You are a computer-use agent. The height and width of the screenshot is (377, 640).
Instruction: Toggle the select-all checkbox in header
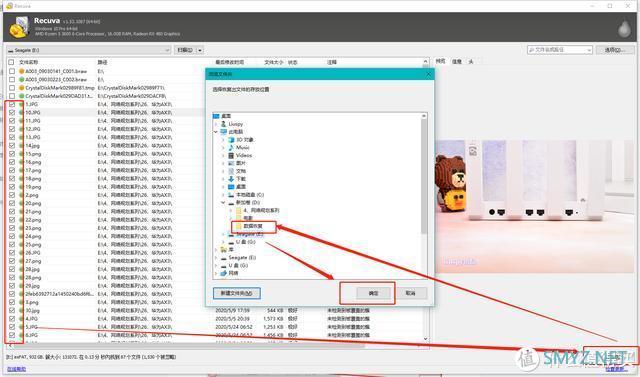click(11, 62)
